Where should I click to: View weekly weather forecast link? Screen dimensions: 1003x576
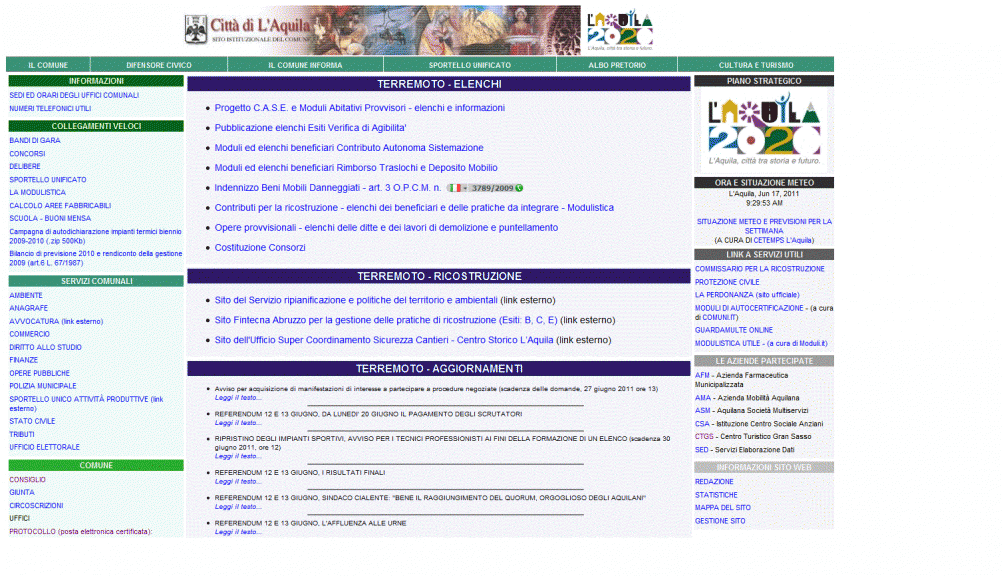pyautogui.click(x=764, y=226)
